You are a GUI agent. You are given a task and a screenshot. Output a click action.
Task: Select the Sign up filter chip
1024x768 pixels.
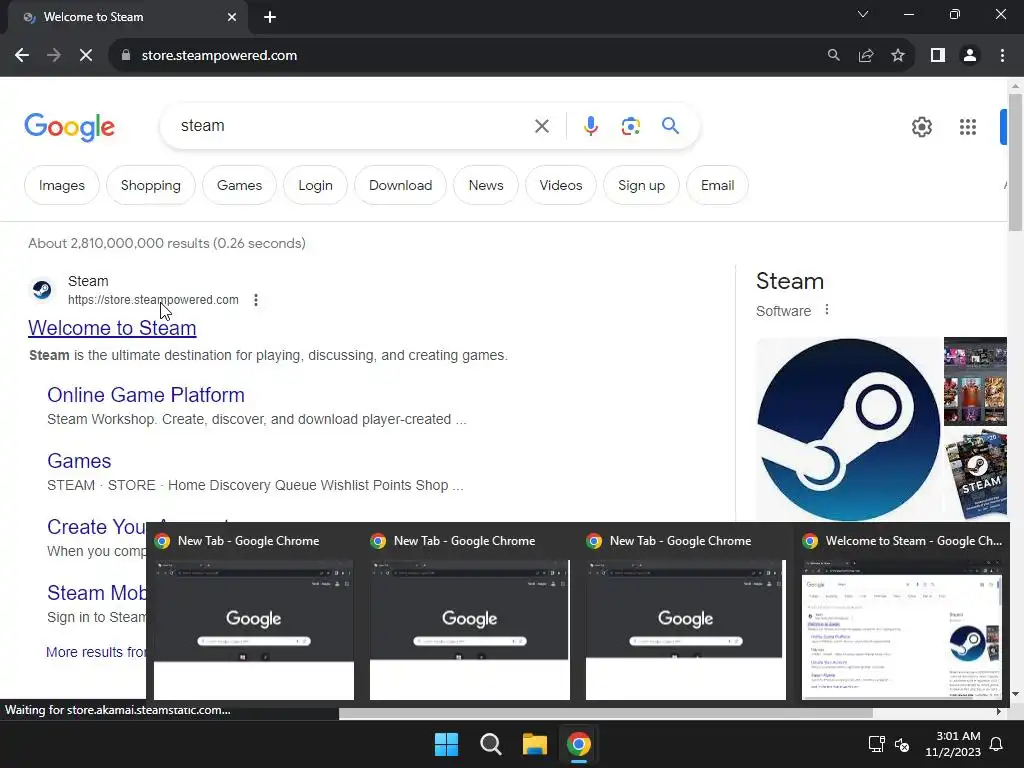[x=641, y=185]
